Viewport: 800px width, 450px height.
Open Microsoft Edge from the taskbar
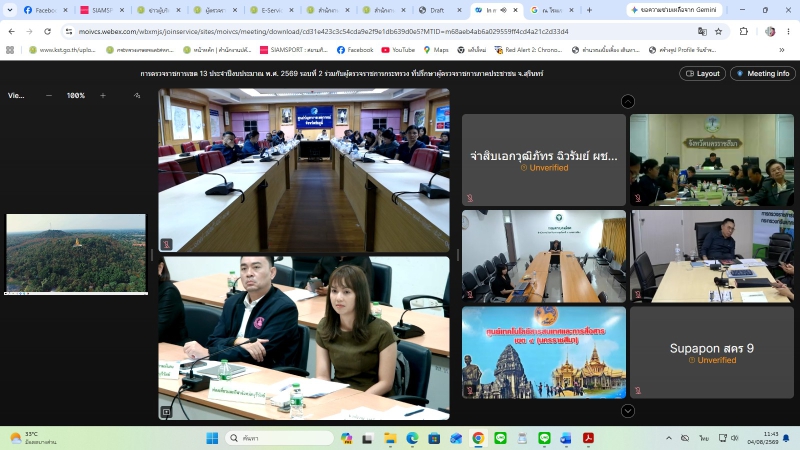coord(412,438)
